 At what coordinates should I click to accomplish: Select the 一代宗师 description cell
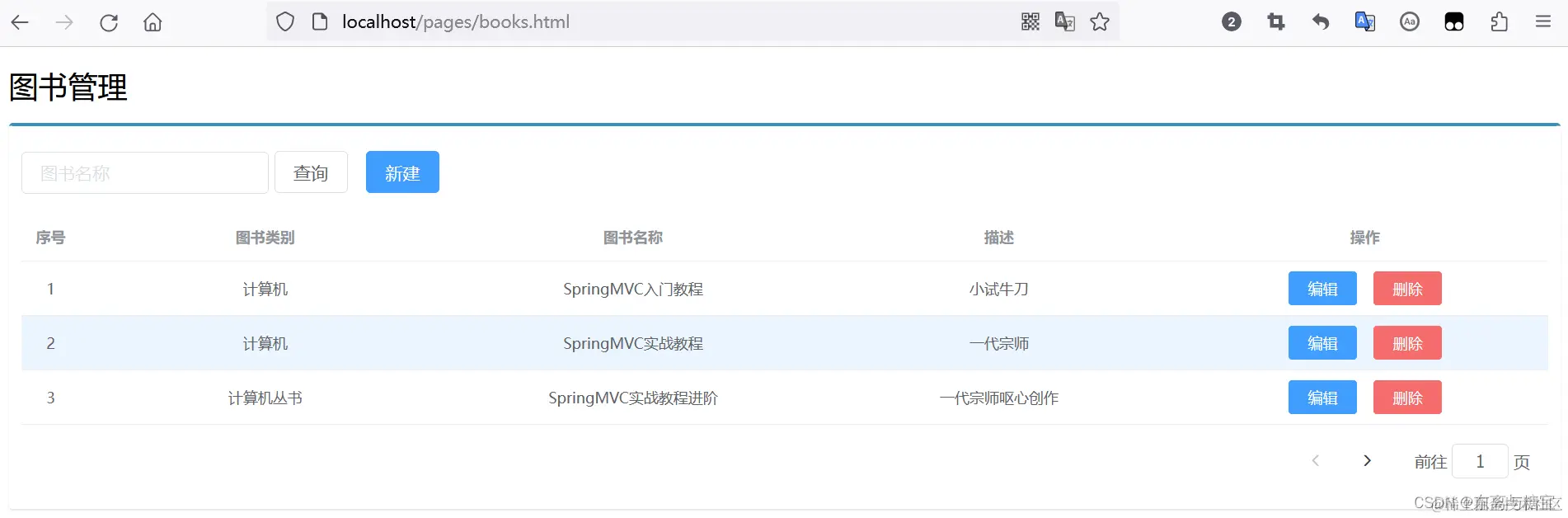tap(999, 343)
